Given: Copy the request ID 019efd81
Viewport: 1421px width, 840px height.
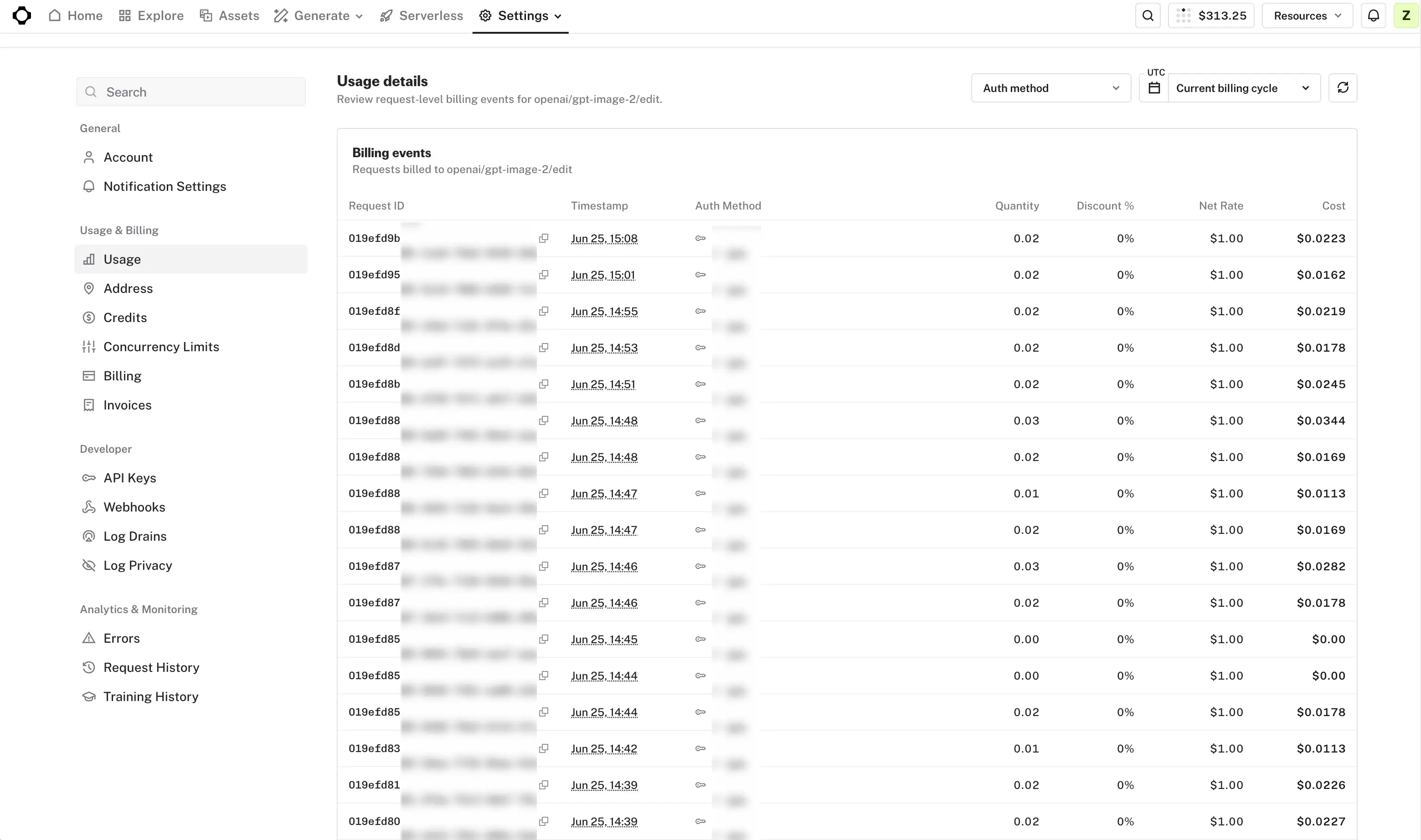Looking at the screenshot, I should [x=544, y=785].
